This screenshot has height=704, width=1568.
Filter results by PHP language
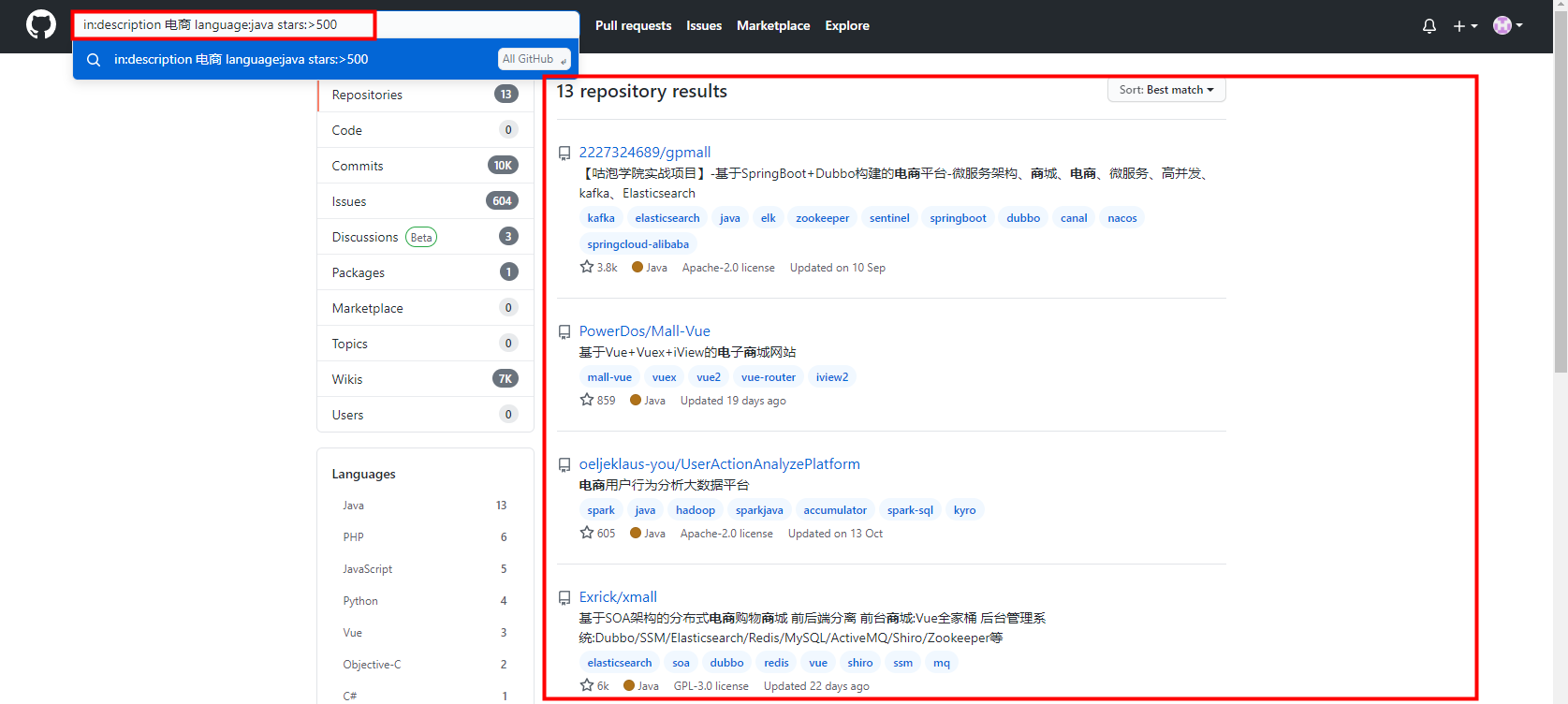pyautogui.click(x=425, y=537)
